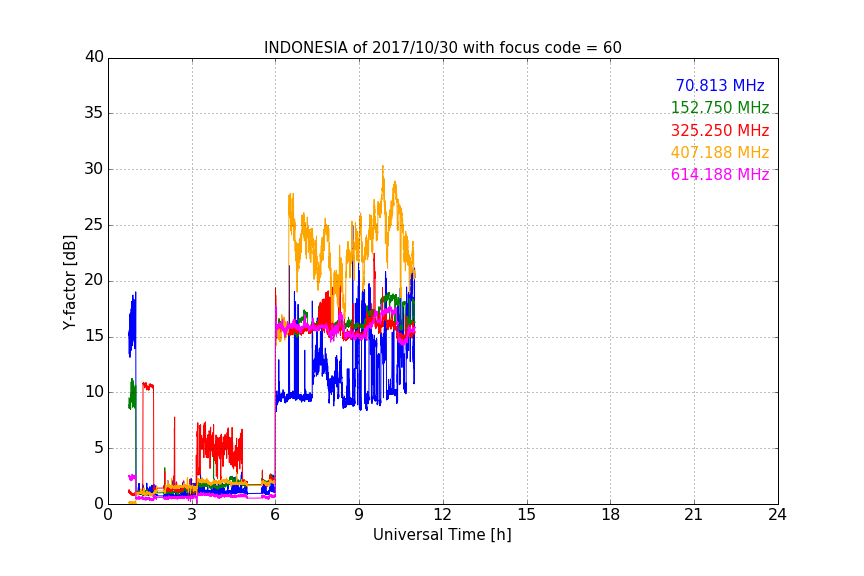This screenshot has width=864, height=576.
Task: Select the 70.813 MHz legend label
Action: click(x=720, y=86)
